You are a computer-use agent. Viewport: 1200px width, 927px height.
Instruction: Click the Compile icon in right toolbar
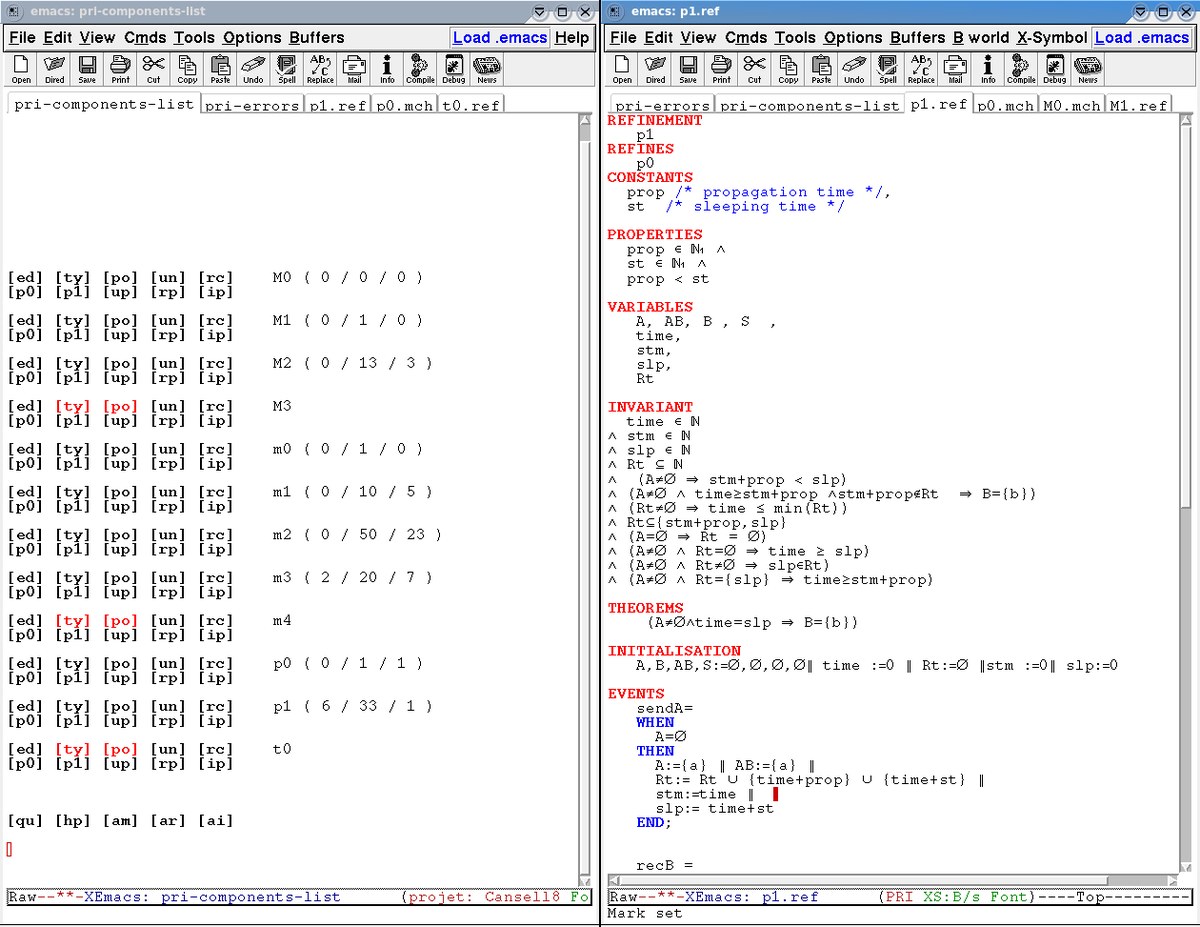(1021, 68)
